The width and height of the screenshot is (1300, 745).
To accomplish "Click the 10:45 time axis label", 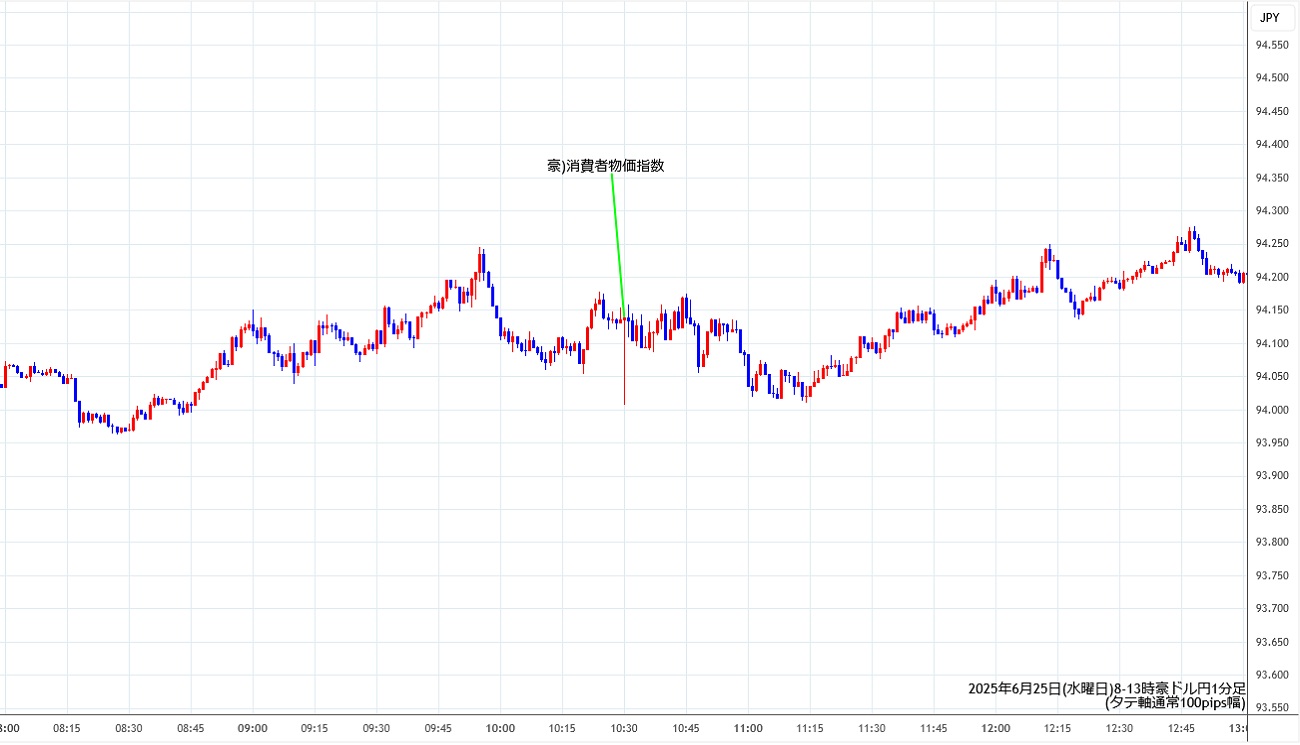I will [x=687, y=729].
